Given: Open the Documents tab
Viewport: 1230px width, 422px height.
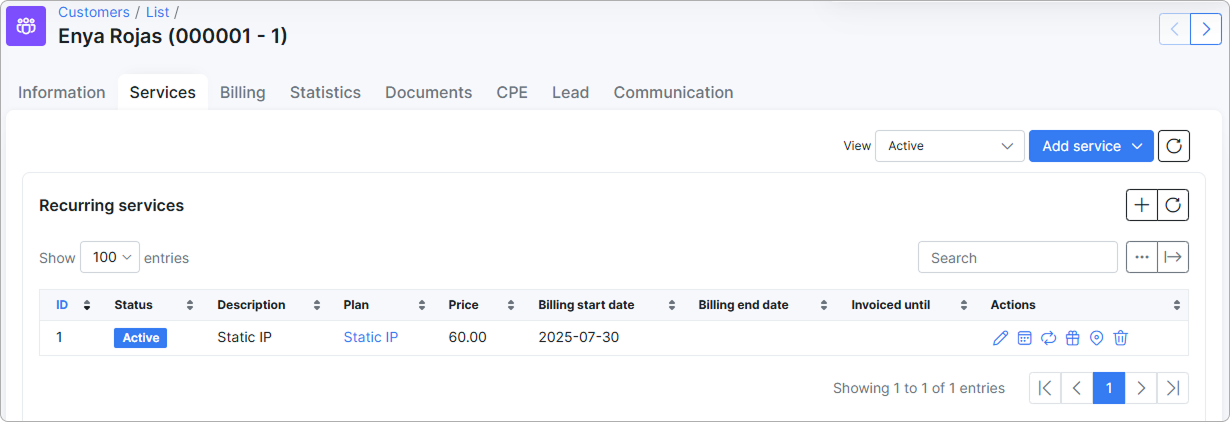Looking at the screenshot, I should coord(428,92).
